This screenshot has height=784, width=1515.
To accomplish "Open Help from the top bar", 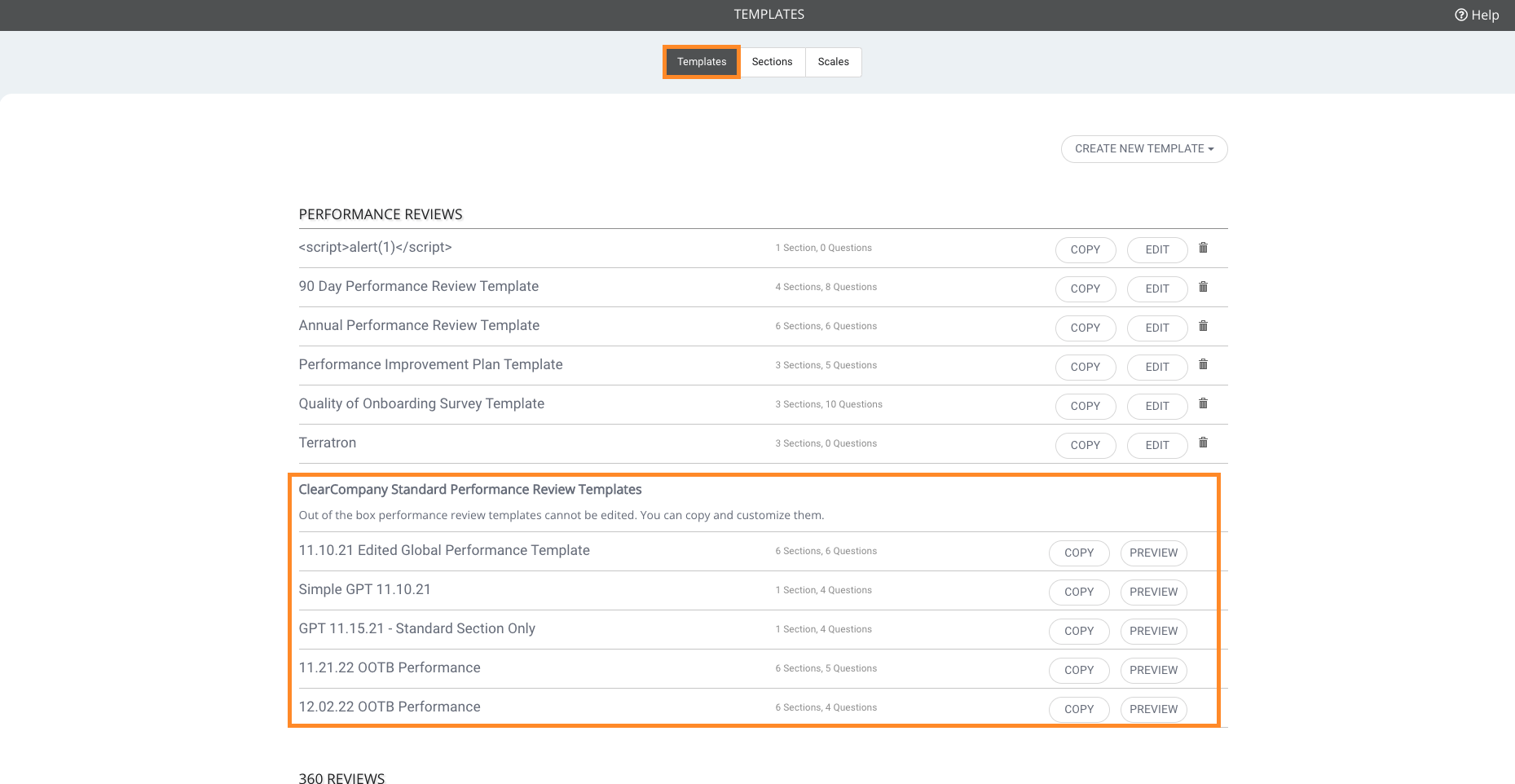I will [1477, 15].
